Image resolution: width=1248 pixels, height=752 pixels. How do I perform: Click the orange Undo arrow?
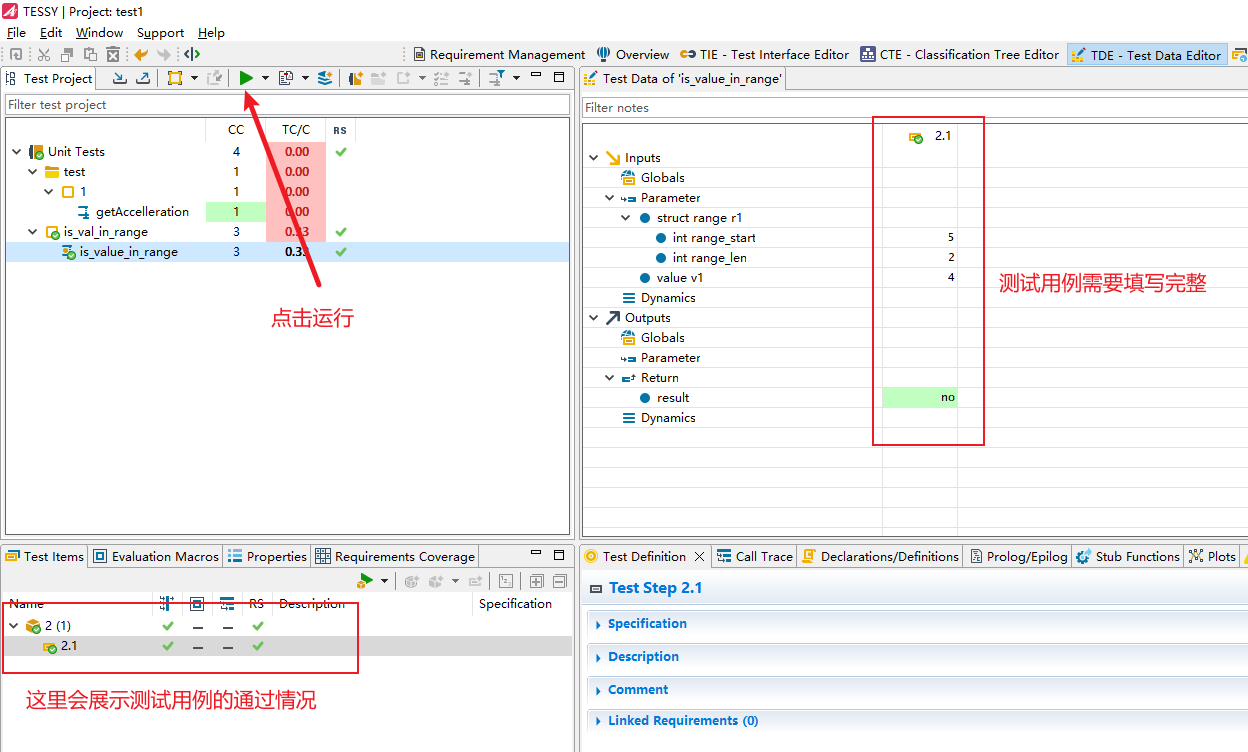[141, 55]
